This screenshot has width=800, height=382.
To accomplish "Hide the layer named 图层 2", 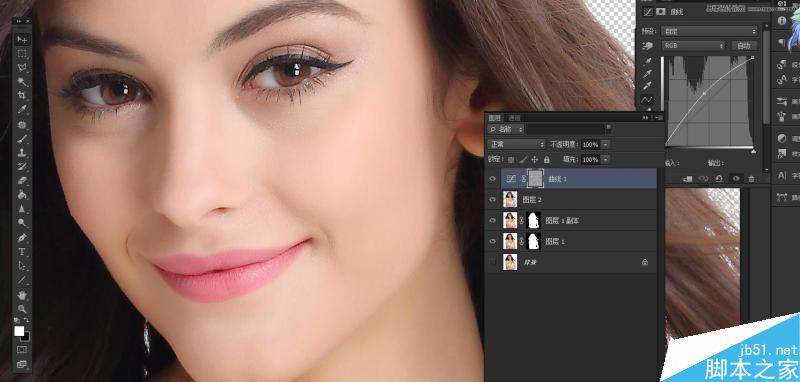I will coord(492,199).
